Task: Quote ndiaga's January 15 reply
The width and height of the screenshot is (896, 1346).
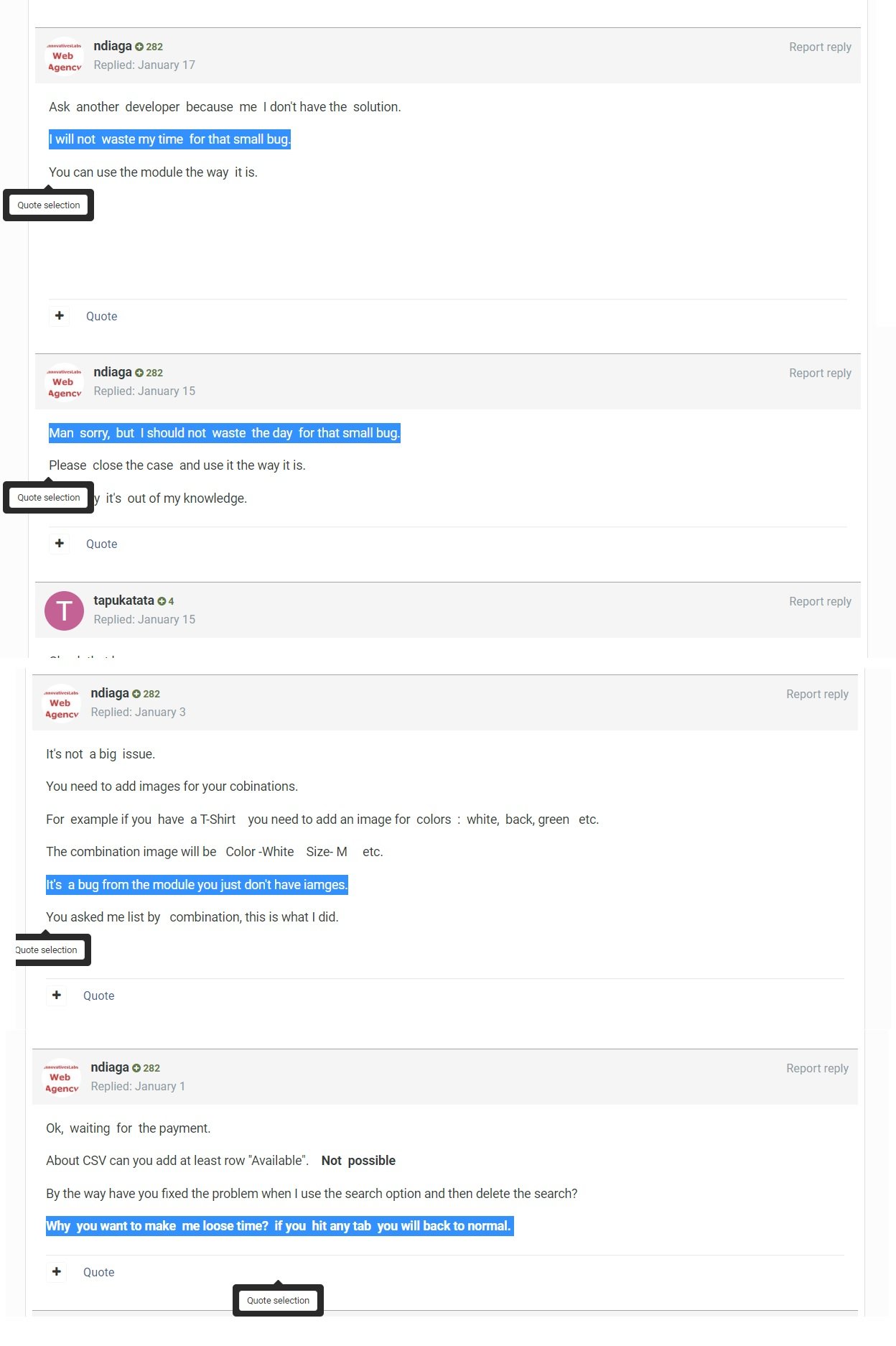Action: pyautogui.click(x=101, y=544)
